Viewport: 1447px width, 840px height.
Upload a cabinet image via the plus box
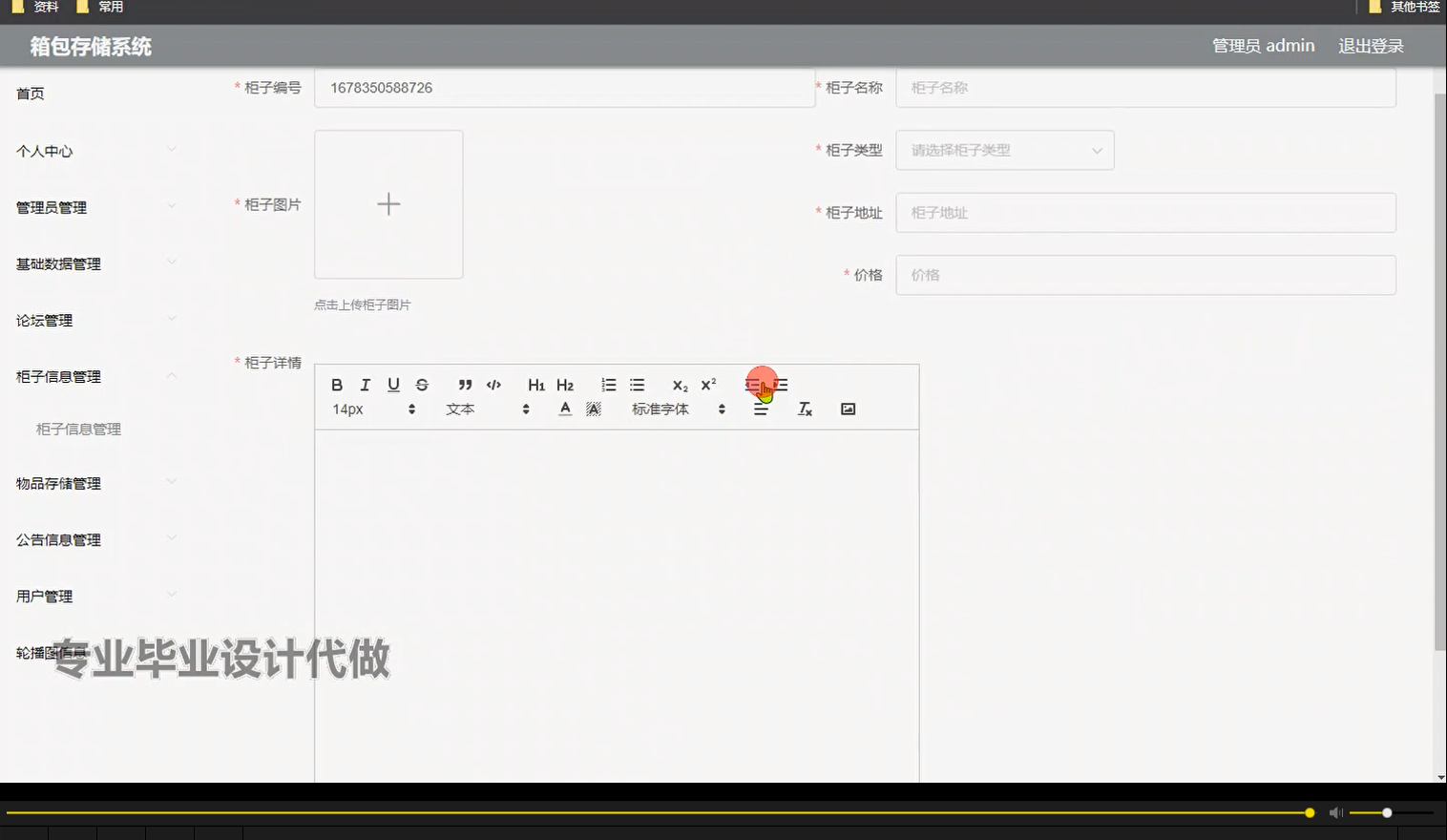[x=388, y=203]
